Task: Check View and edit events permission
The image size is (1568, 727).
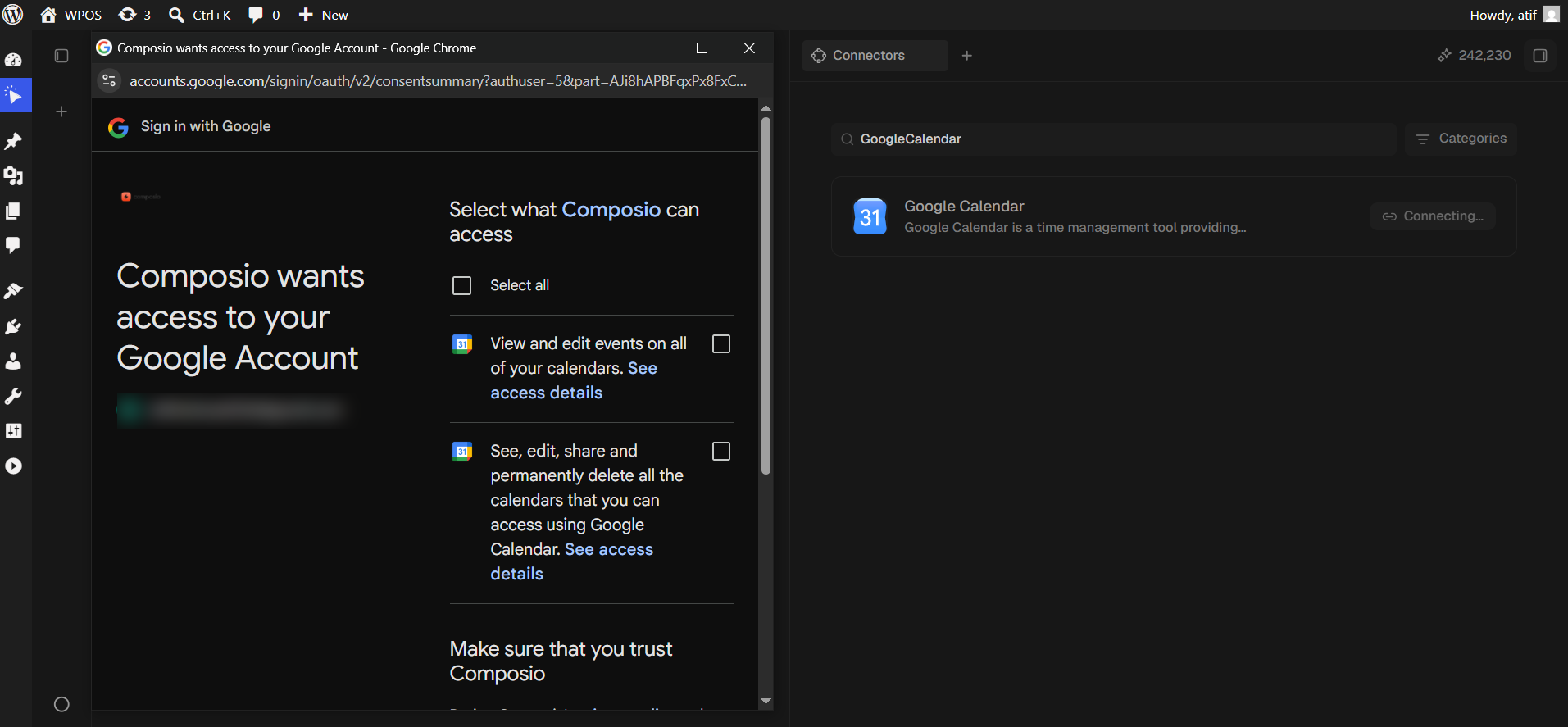Action: point(721,344)
